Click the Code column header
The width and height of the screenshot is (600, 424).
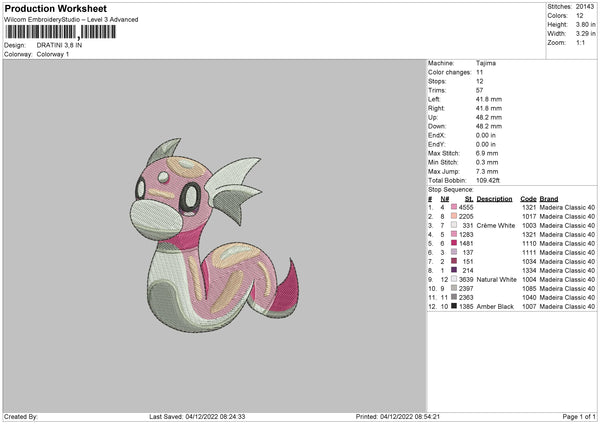(528, 199)
